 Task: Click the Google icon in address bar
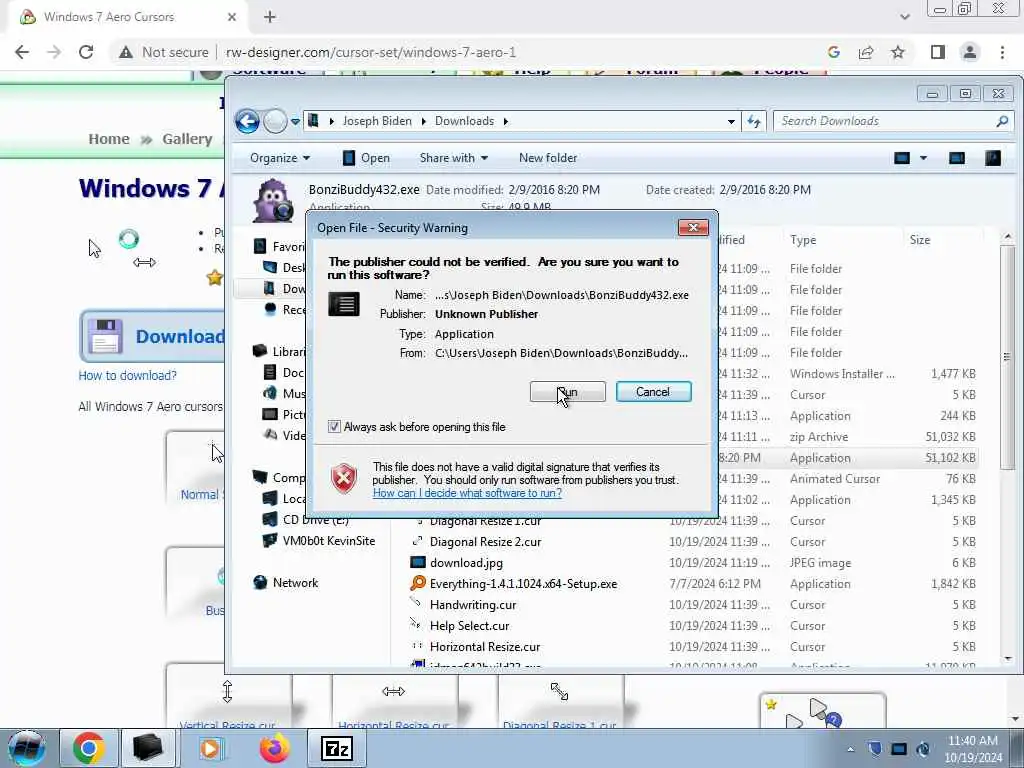click(833, 52)
